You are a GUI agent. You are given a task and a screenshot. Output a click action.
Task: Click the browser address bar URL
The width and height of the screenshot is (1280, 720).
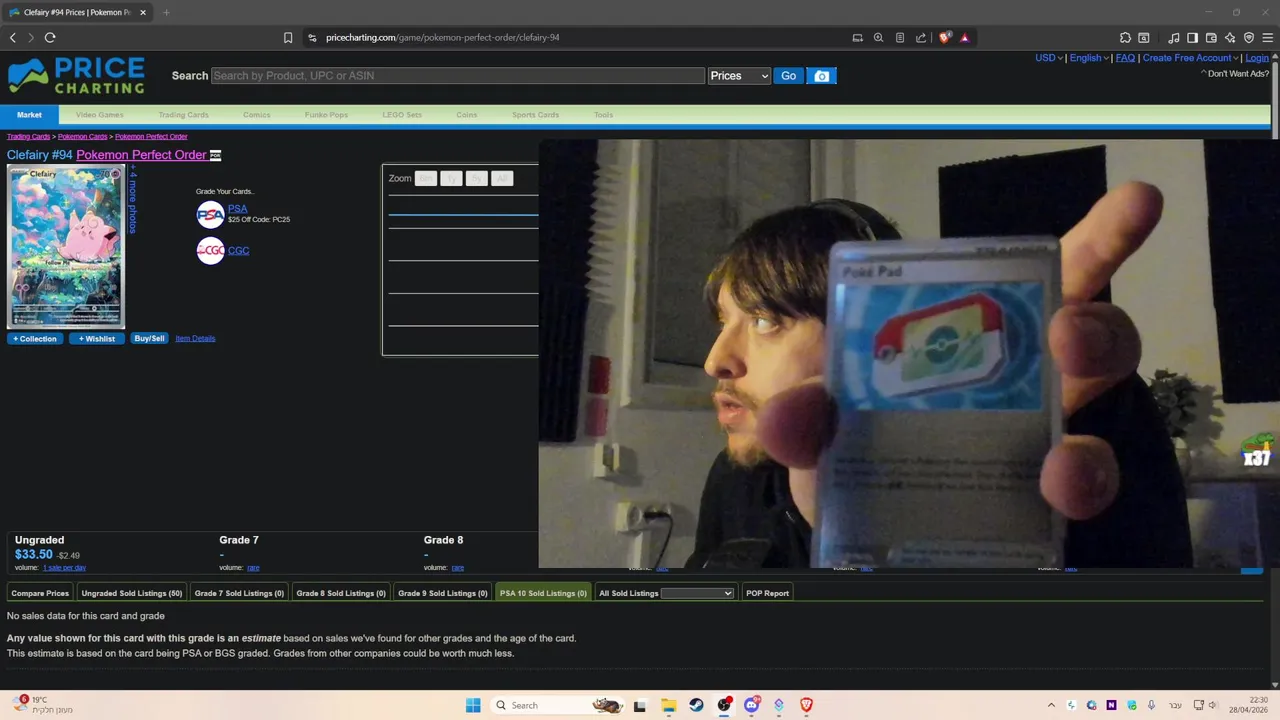pyautogui.click(x=442, y=37)
